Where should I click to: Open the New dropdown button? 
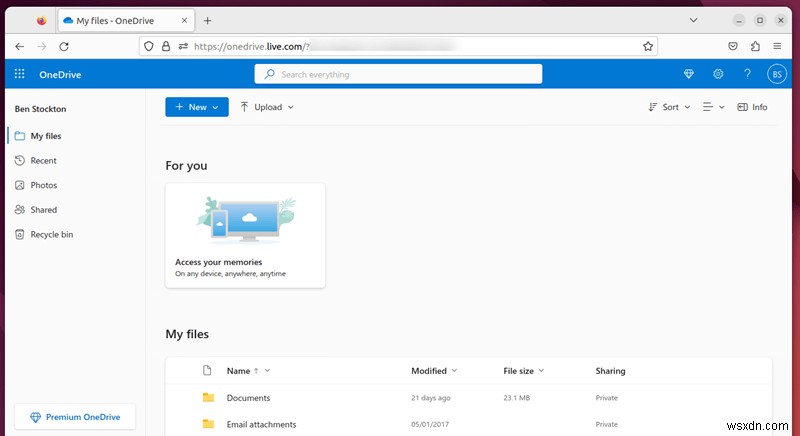click(197, 107)
